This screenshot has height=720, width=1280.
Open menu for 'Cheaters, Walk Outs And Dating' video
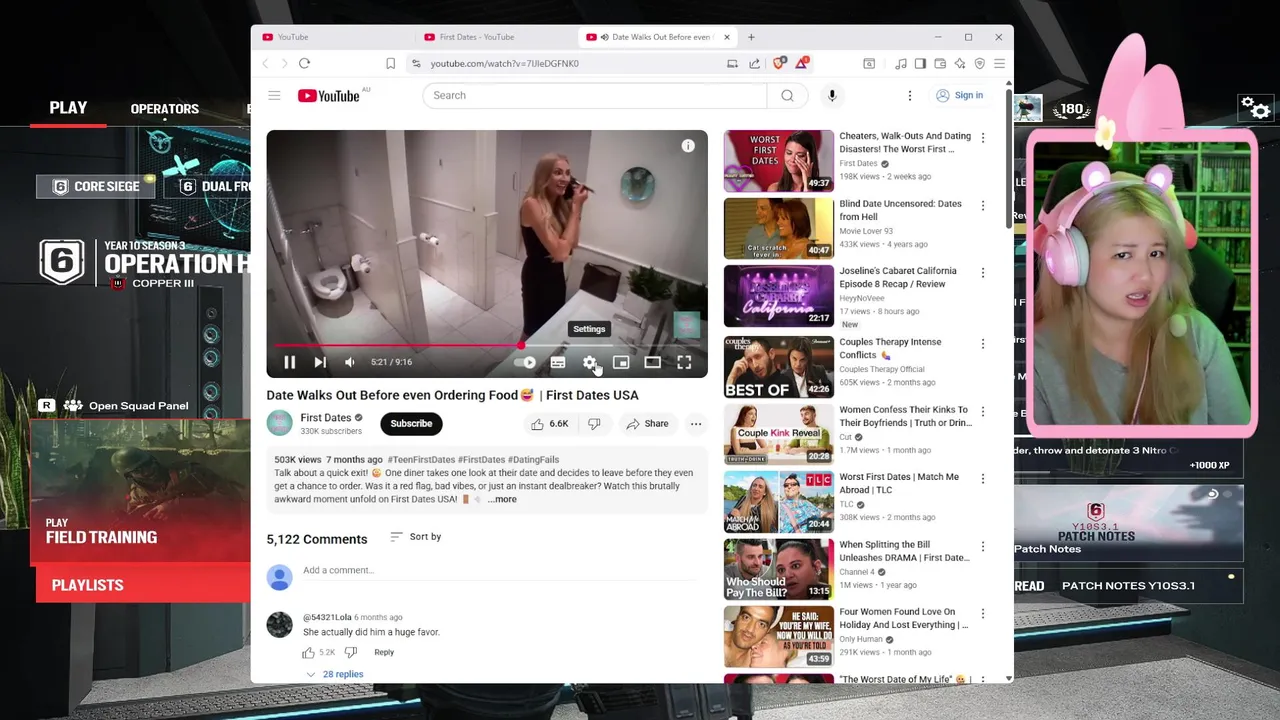click(x=982, y=138)
